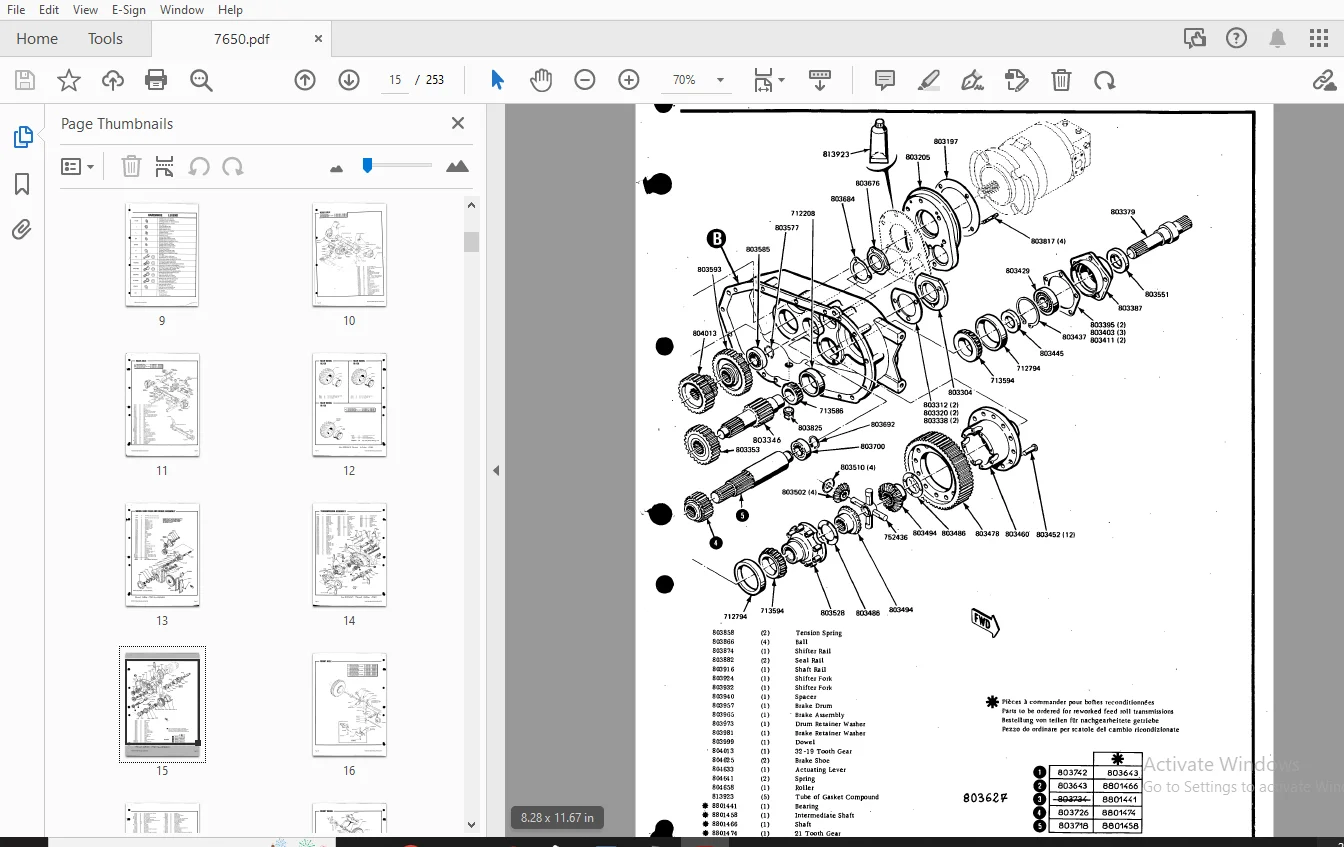
Task: Rotate page with the toolbar rotate icon
Action: tap(1105, 80)
